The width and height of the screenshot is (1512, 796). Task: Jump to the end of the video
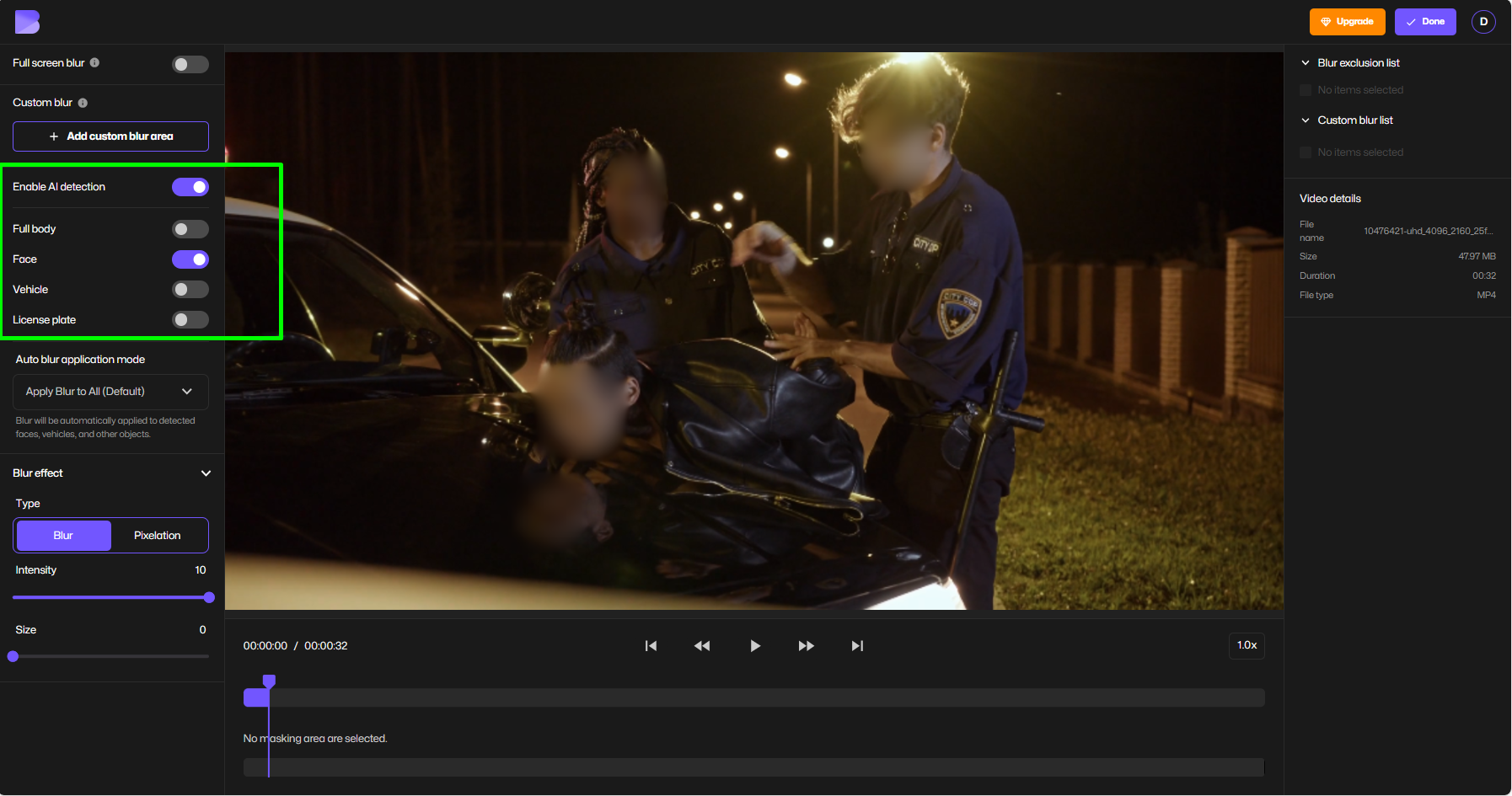857,645
